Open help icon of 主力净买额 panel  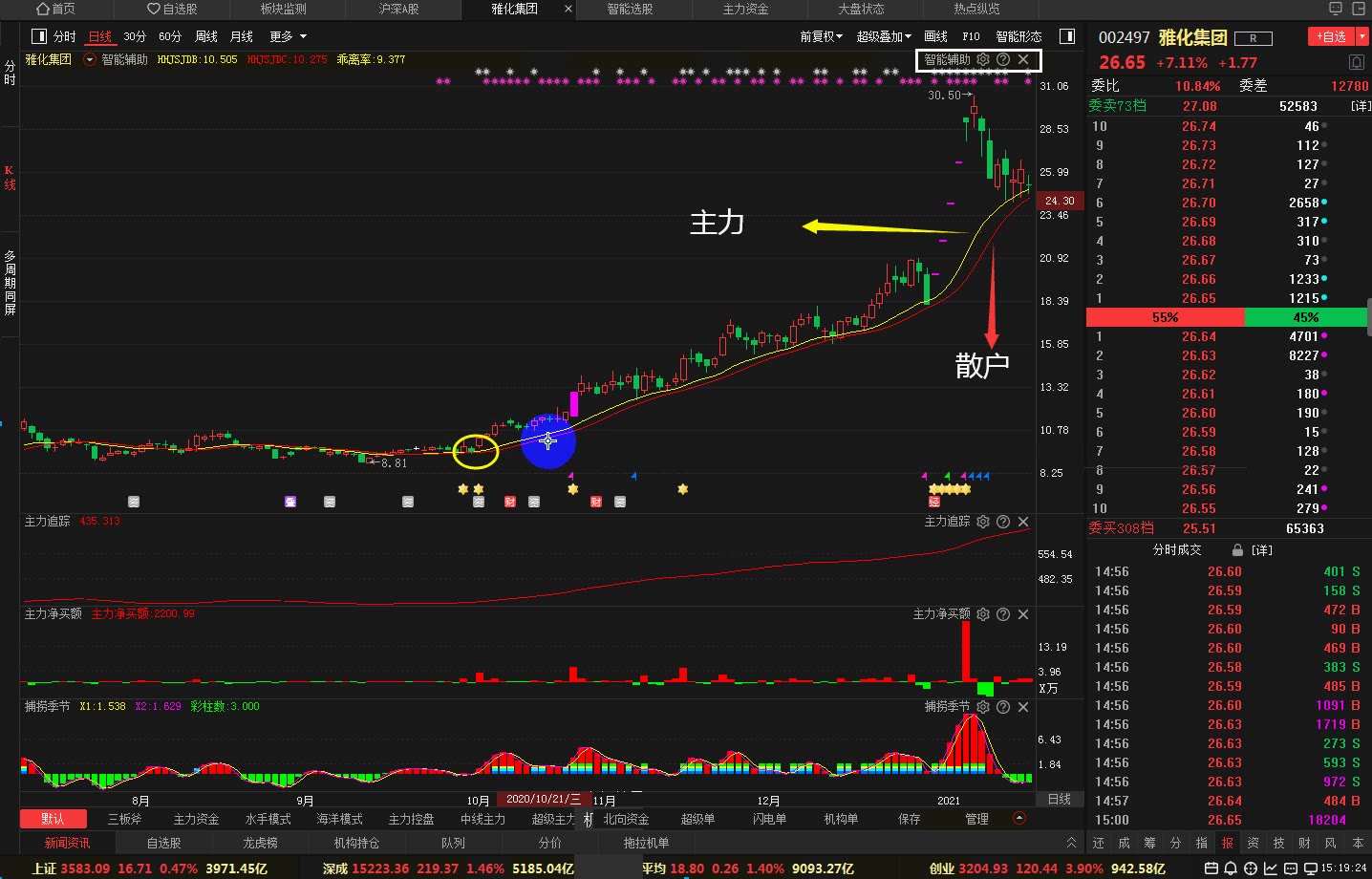1003,614
